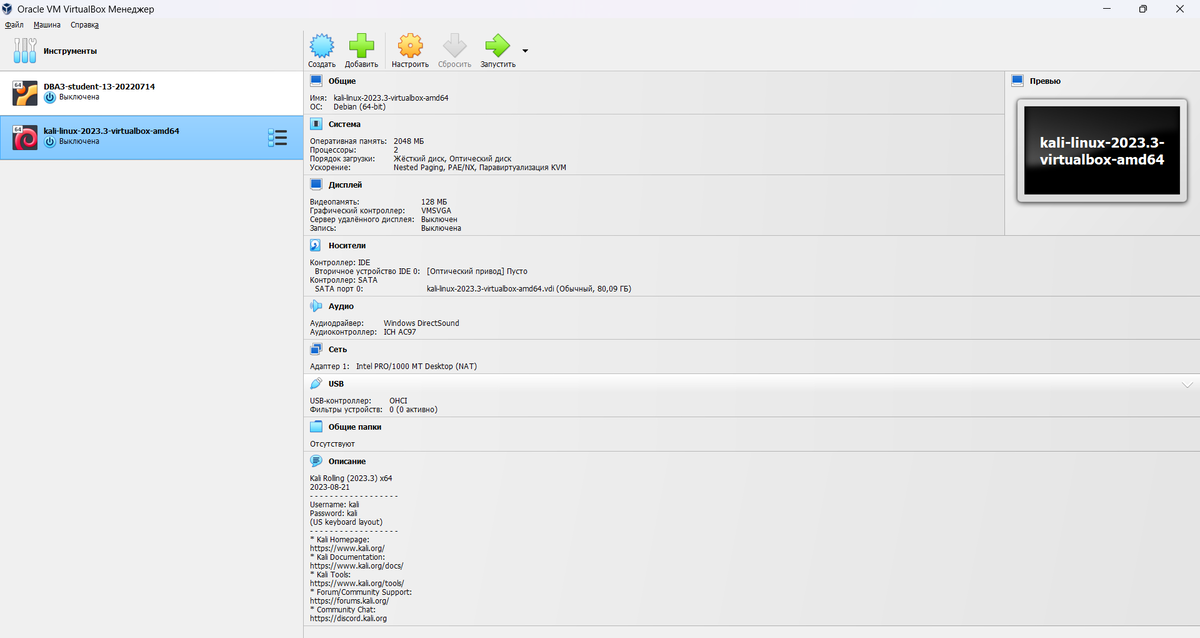Click the Описание speech-bubble icon

click(316, 461)
